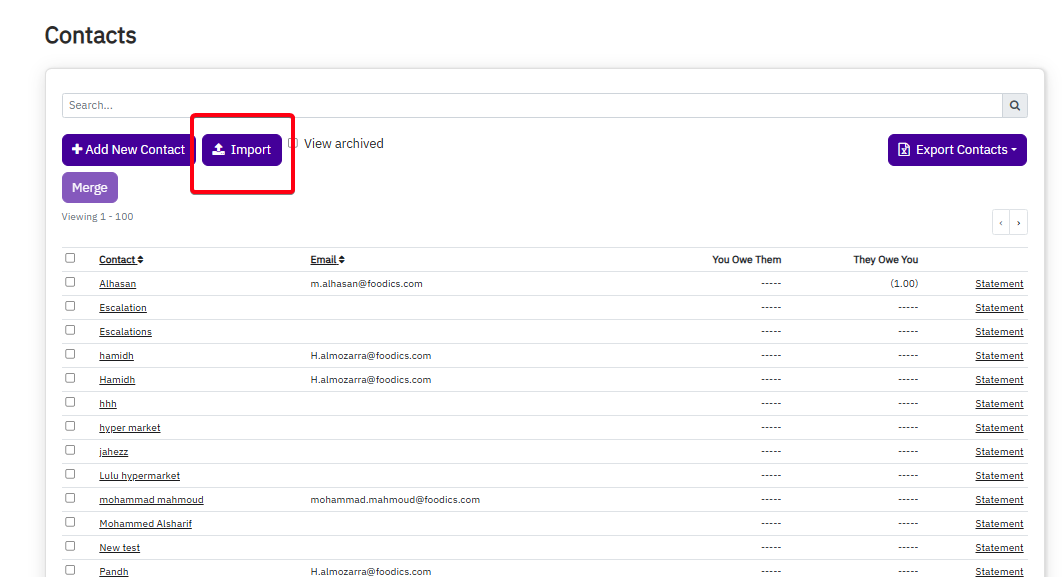
Task: Go to next page arrow
Action: coord(1019,223)
